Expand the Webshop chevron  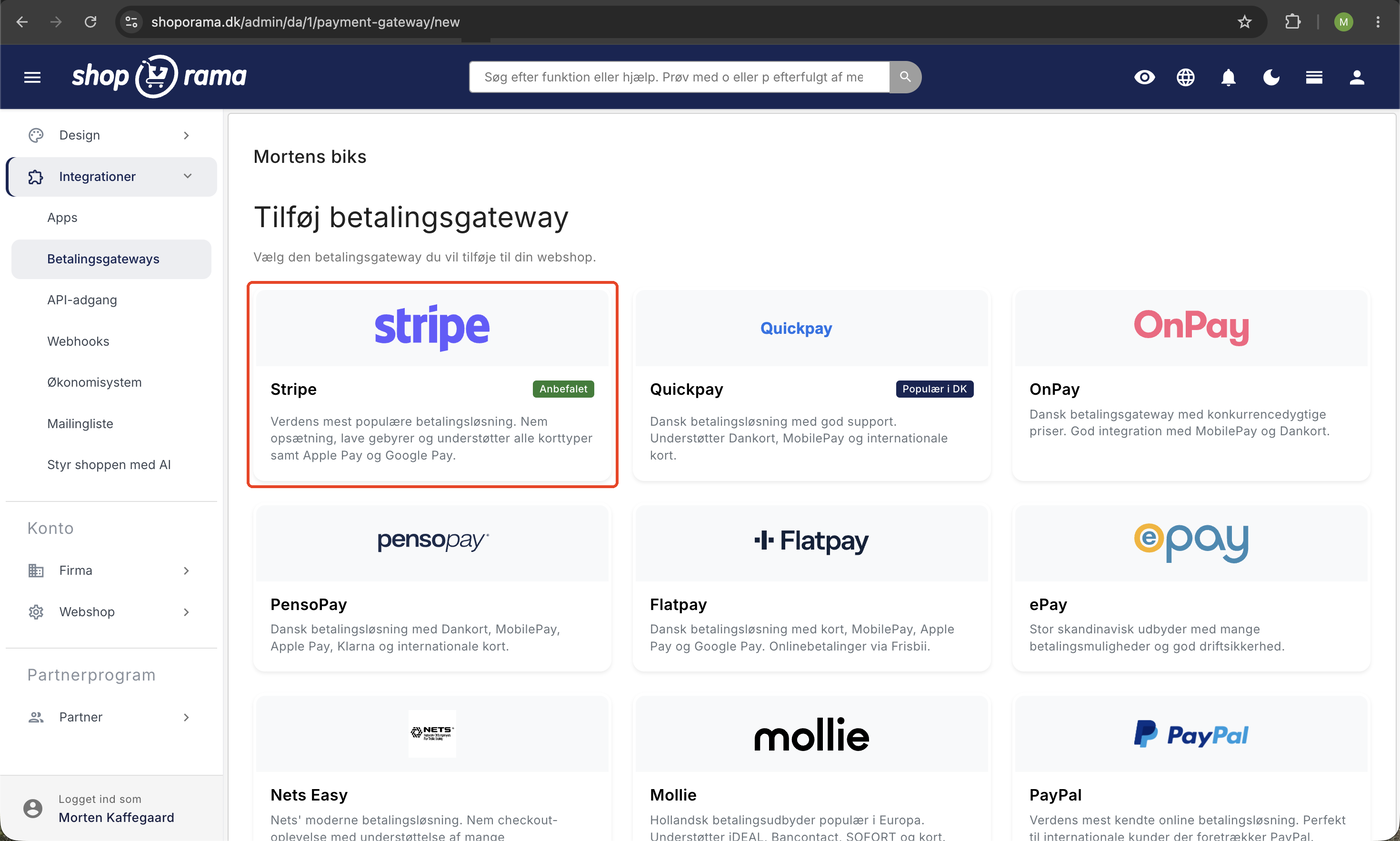pyautogui.click(x=187, y=612)
